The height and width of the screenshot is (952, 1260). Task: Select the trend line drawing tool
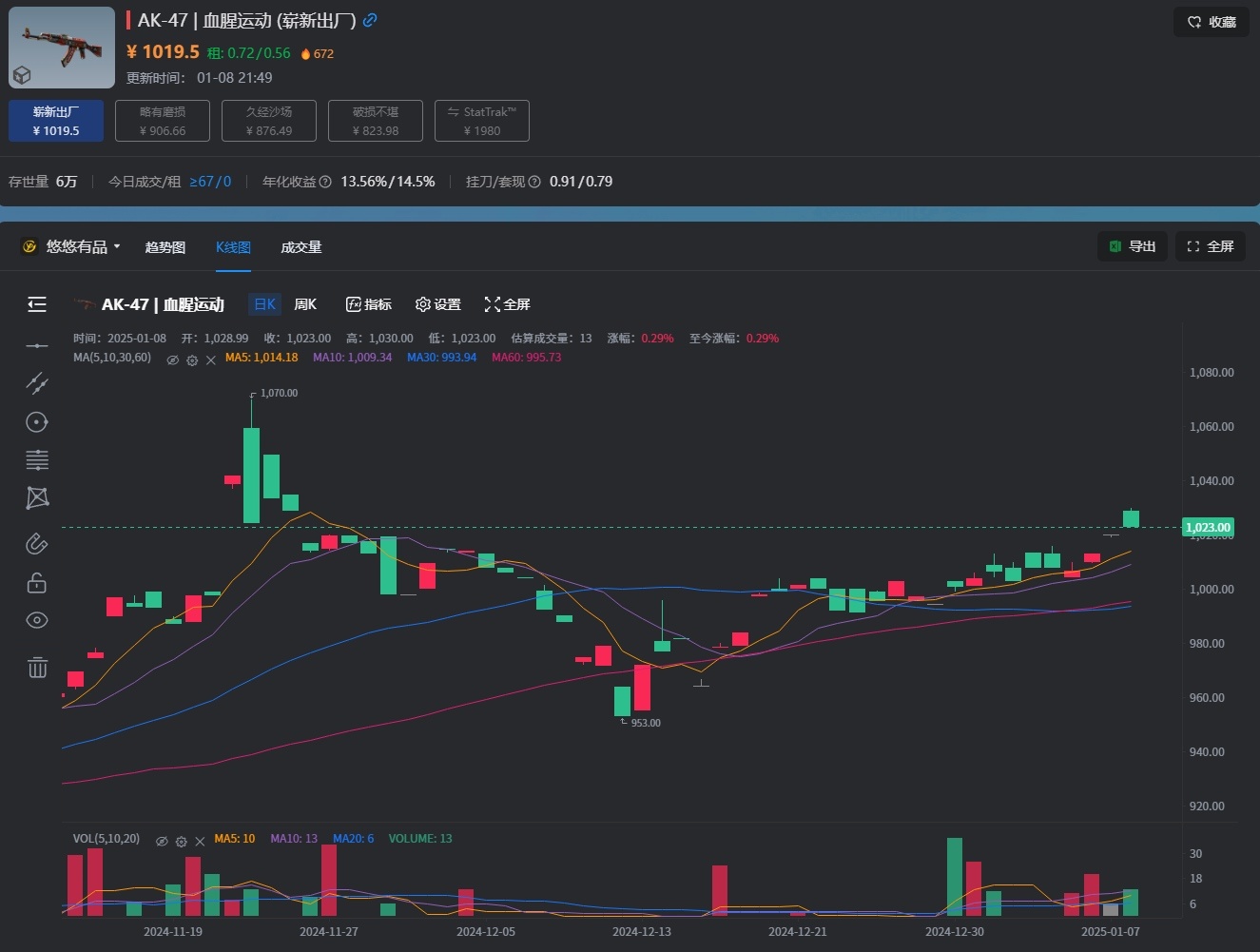coord(37,383)
